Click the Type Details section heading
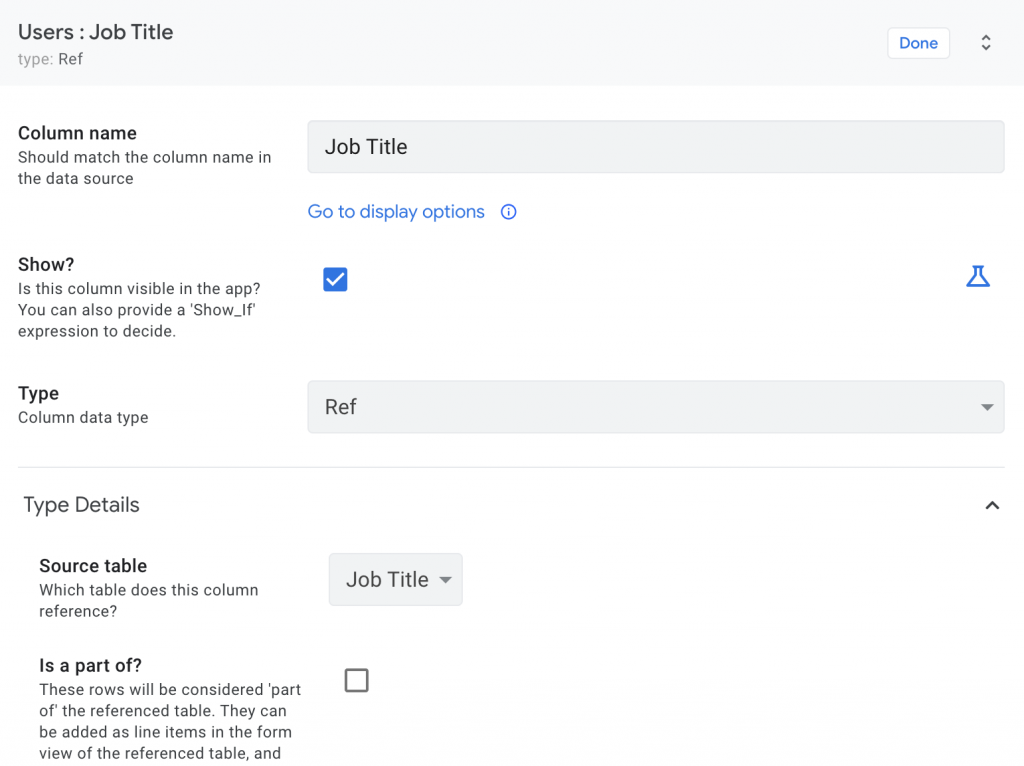The image size is (1024, 766). pyautogui.click(x=81, y=505)
